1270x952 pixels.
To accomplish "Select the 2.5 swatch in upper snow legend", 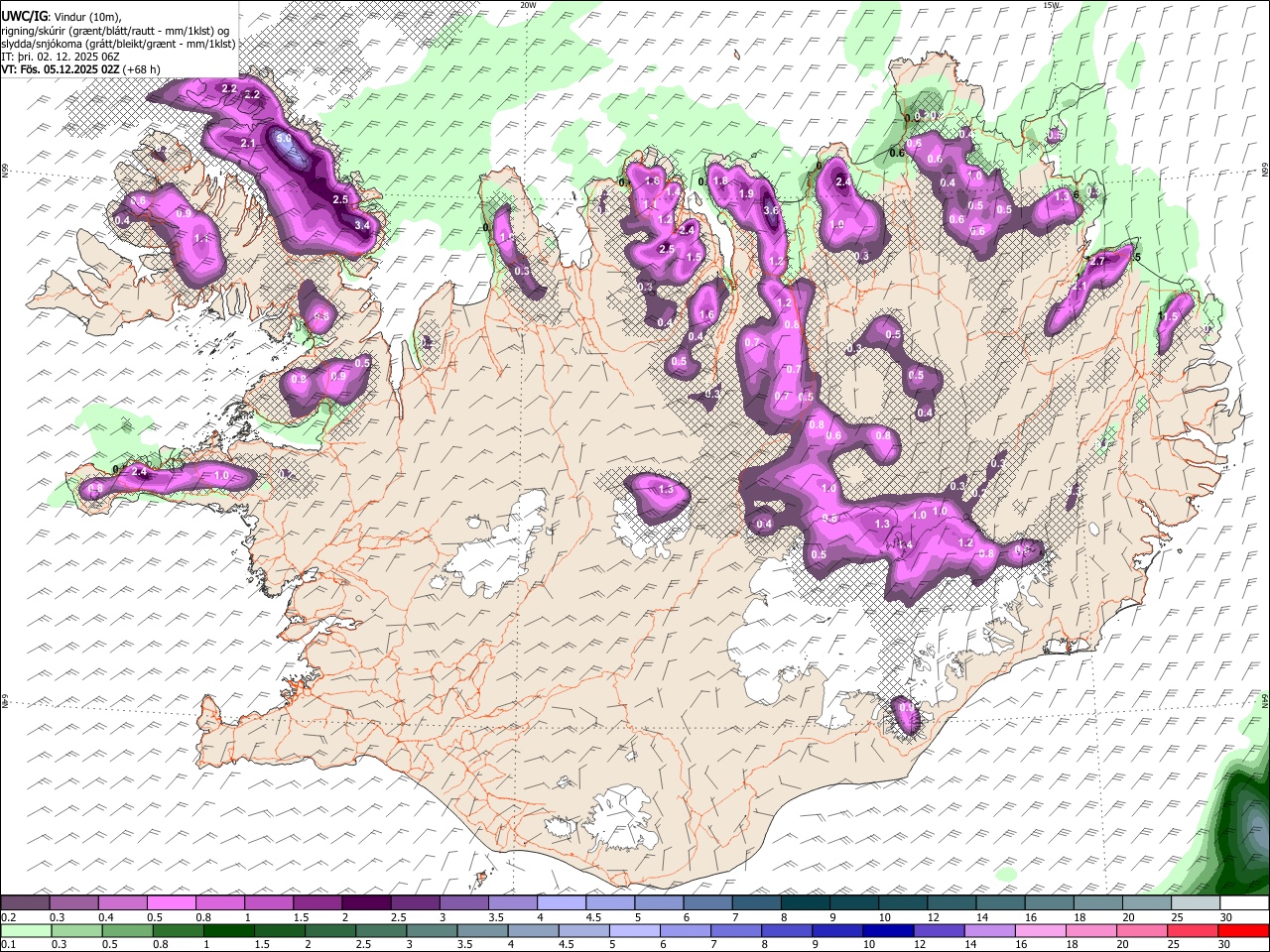I will click(415, 903).
